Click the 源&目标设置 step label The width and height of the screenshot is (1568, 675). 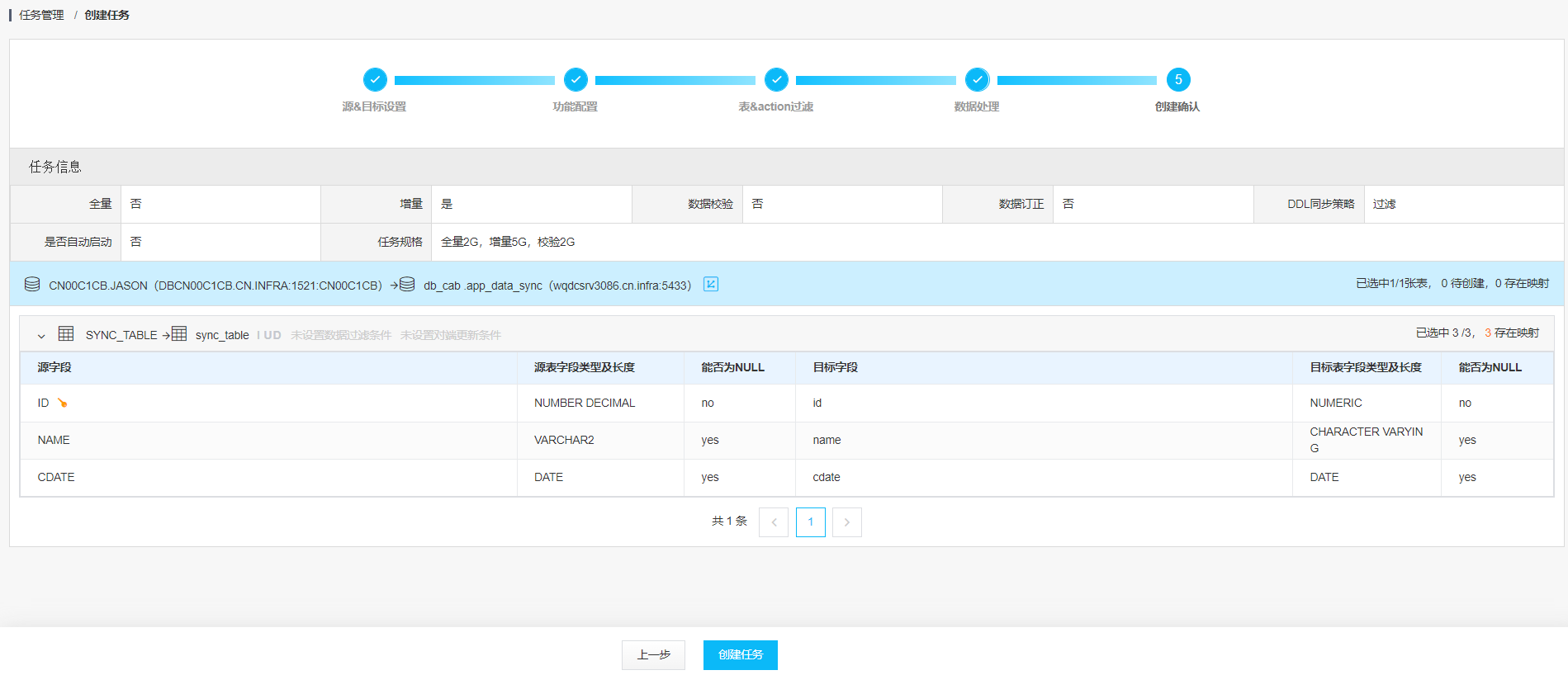click(374, 106)
